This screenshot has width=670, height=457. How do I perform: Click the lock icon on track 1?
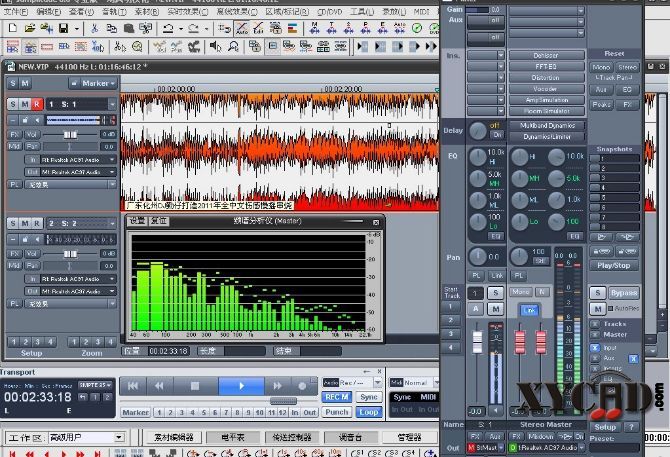pyautogui.click(x=25, y=120)
